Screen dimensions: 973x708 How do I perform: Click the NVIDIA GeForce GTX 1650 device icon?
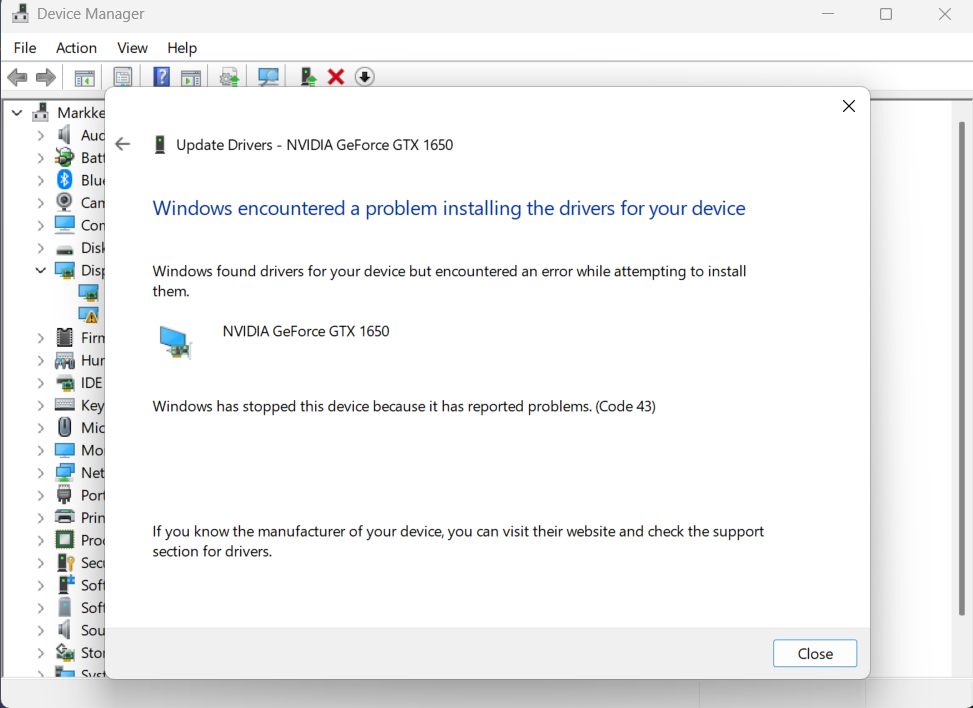(175, 342)
